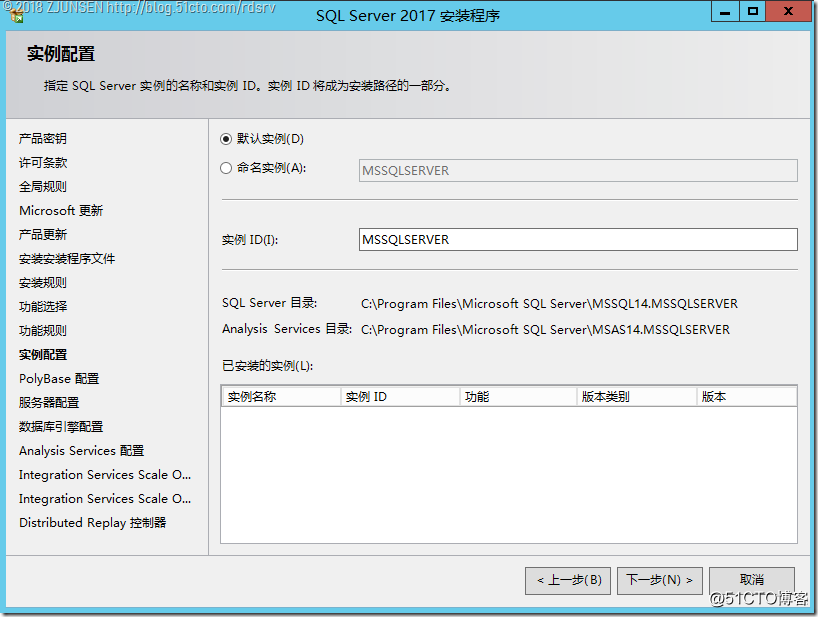Open the Microsoft 更新 step

click(x=61, y=211)
